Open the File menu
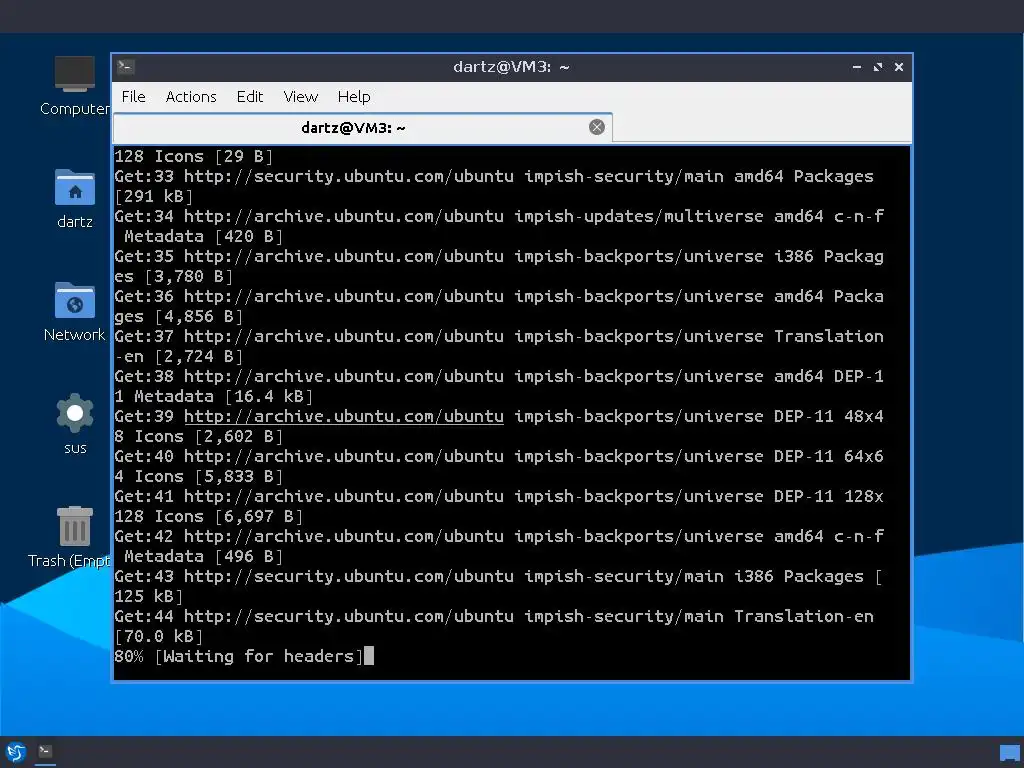Screen dimensions: 1024x768 point(133,97)
